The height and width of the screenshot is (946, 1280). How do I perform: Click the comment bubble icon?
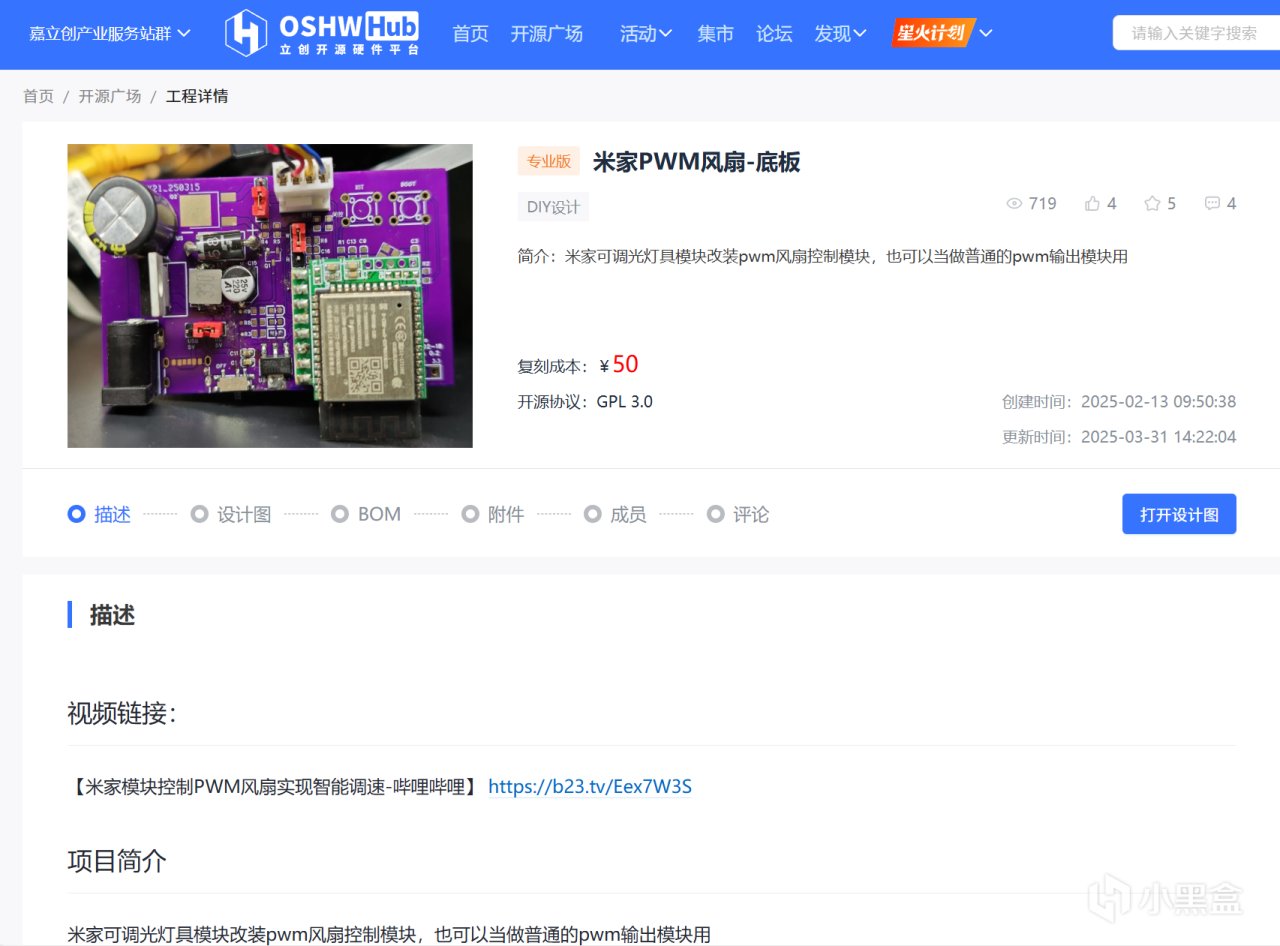pyautogui.click(x=1212, y=204)
